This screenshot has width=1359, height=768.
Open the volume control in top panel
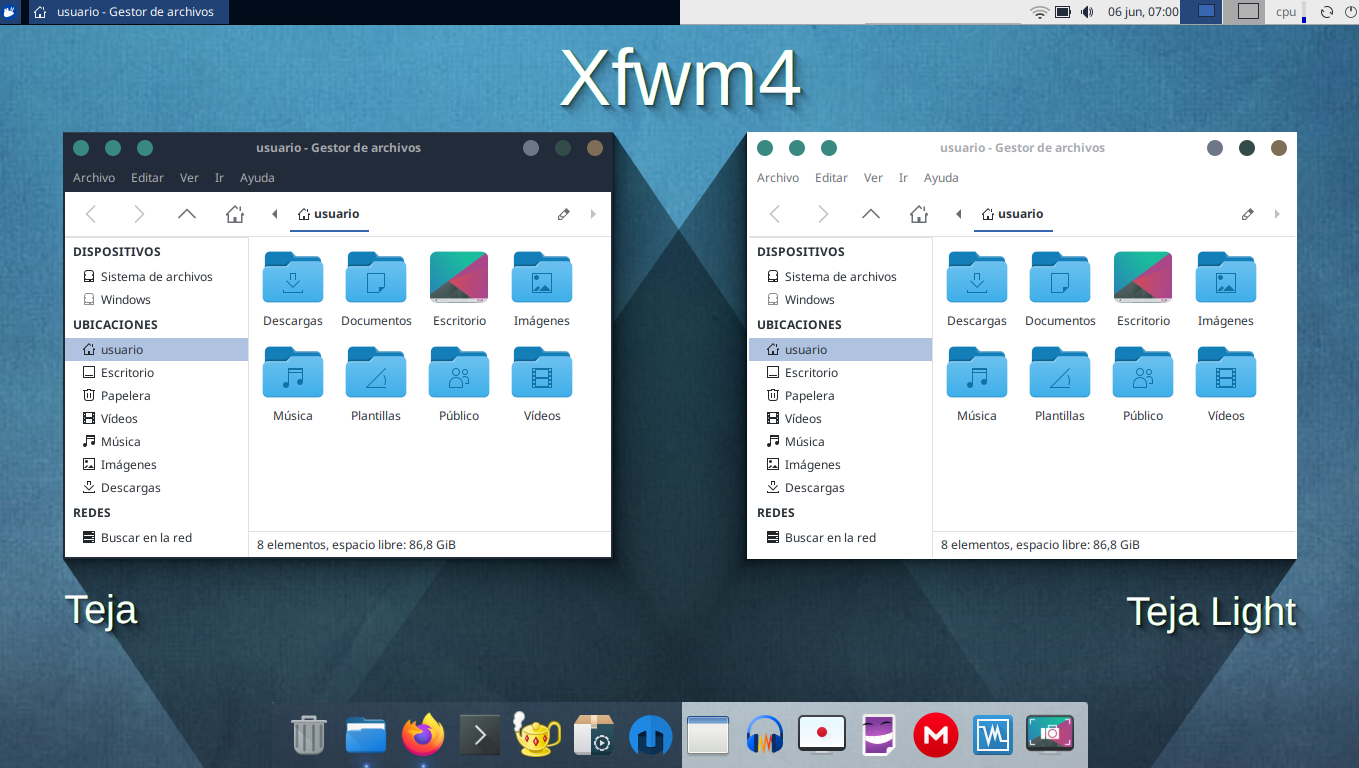[1087, 12]
